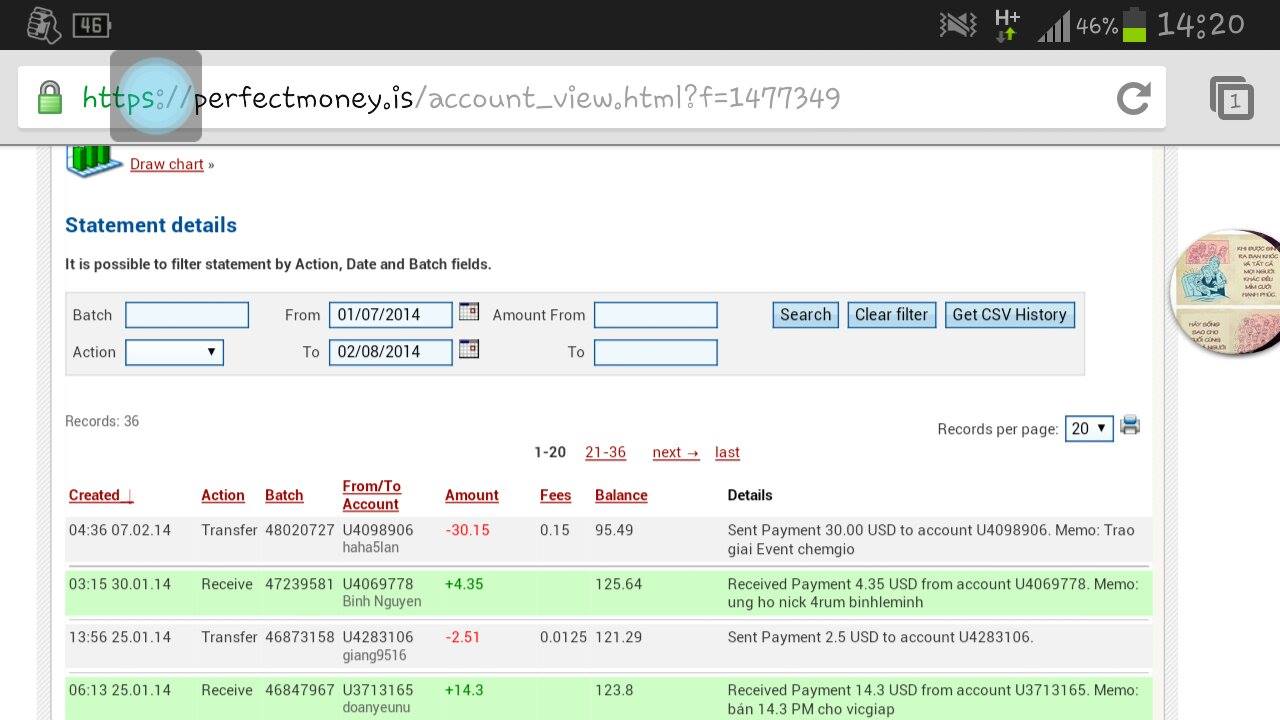Tap the battery icon in status bar
Viewport: 1280px width, 720px height.
pos(1134,24)
